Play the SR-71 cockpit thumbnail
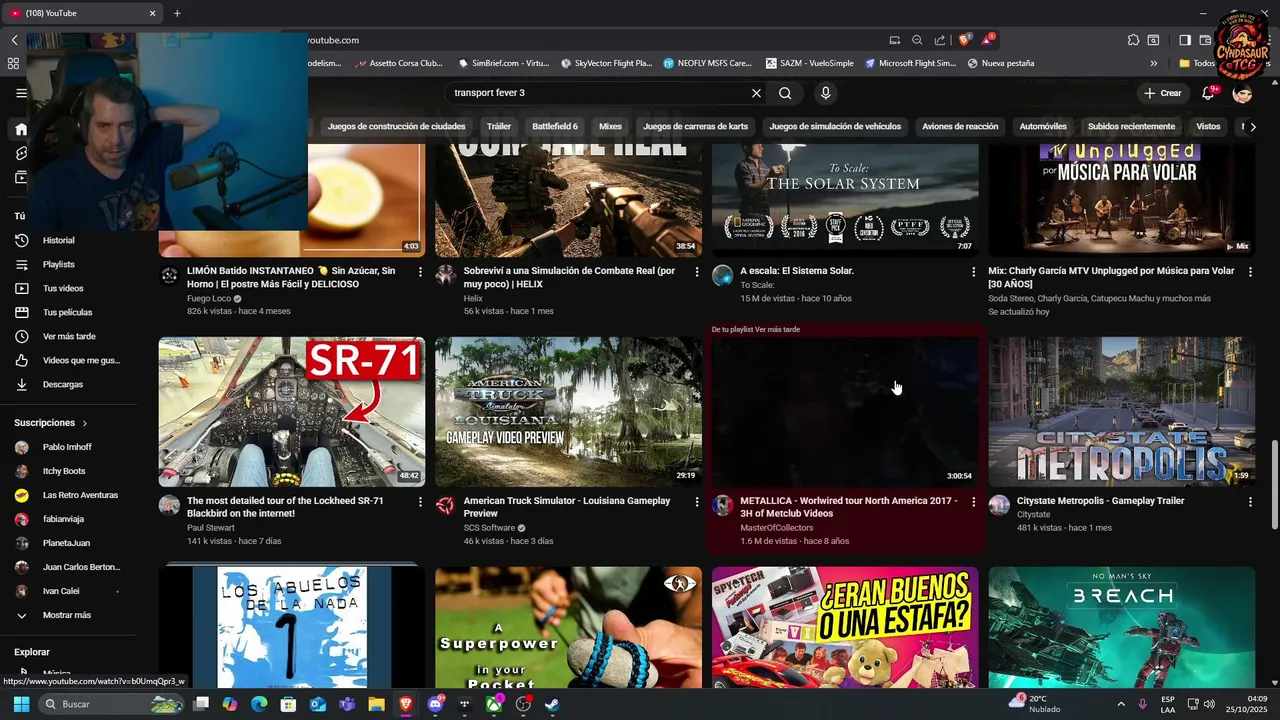 pos(292,411)
